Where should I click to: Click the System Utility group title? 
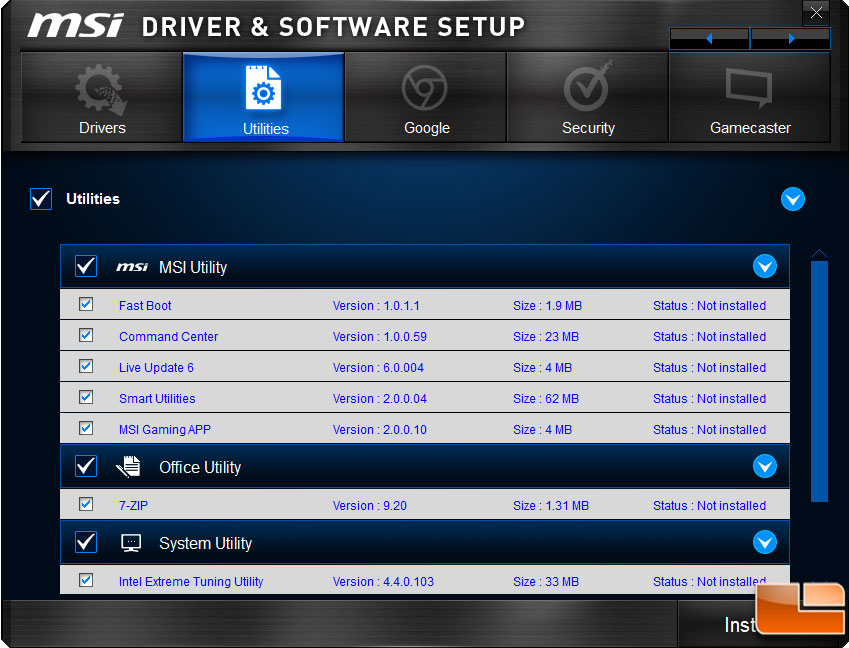[x=205, y=543]
